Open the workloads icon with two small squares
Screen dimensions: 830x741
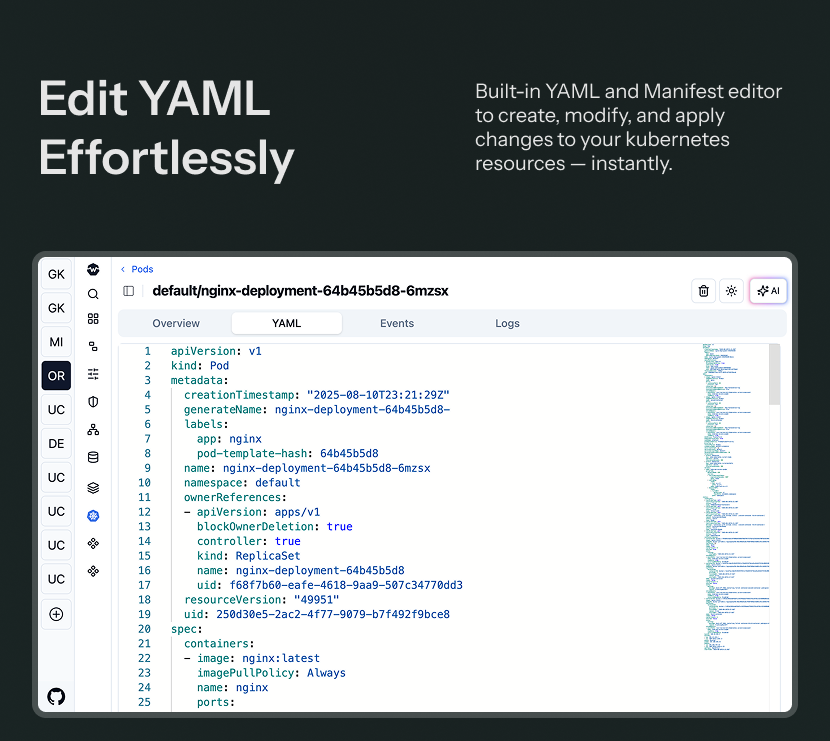click(93, 346)
